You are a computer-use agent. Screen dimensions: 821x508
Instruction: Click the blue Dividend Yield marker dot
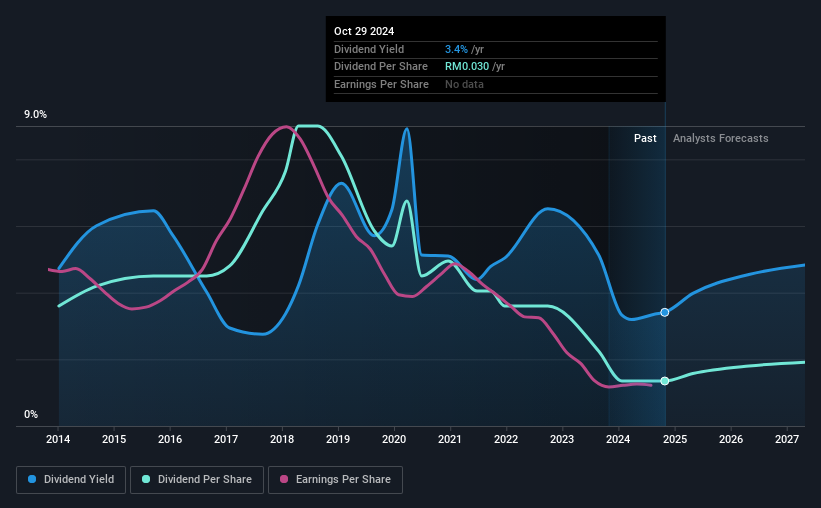[664, 312]
